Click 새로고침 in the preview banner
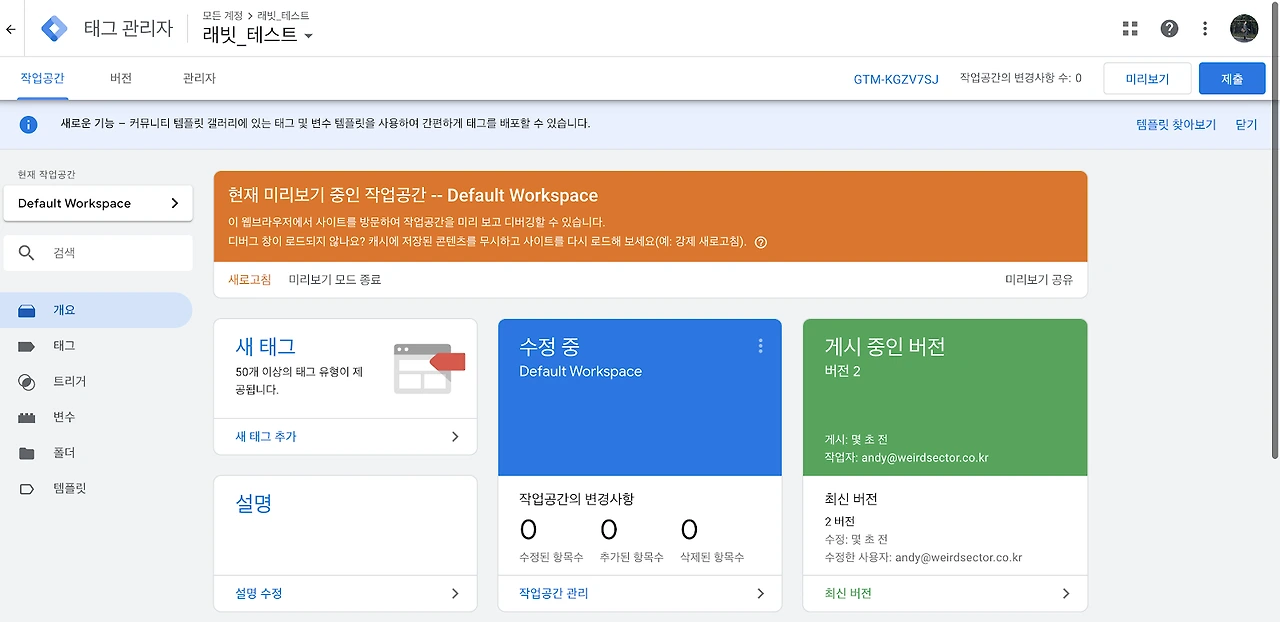 (250, 280)
